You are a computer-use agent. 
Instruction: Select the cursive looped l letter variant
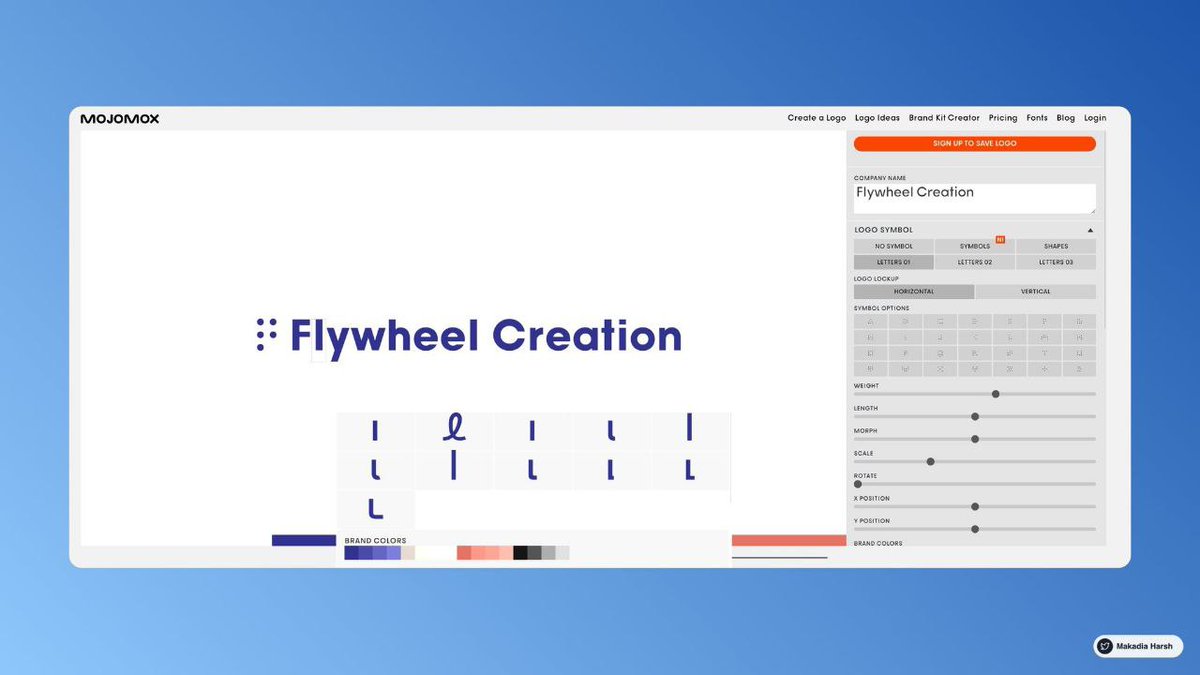point(453,431)
